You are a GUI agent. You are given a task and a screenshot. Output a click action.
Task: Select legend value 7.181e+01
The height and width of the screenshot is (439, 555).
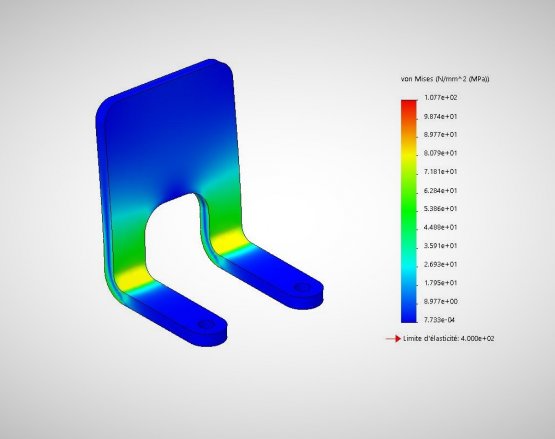point(441,171)
